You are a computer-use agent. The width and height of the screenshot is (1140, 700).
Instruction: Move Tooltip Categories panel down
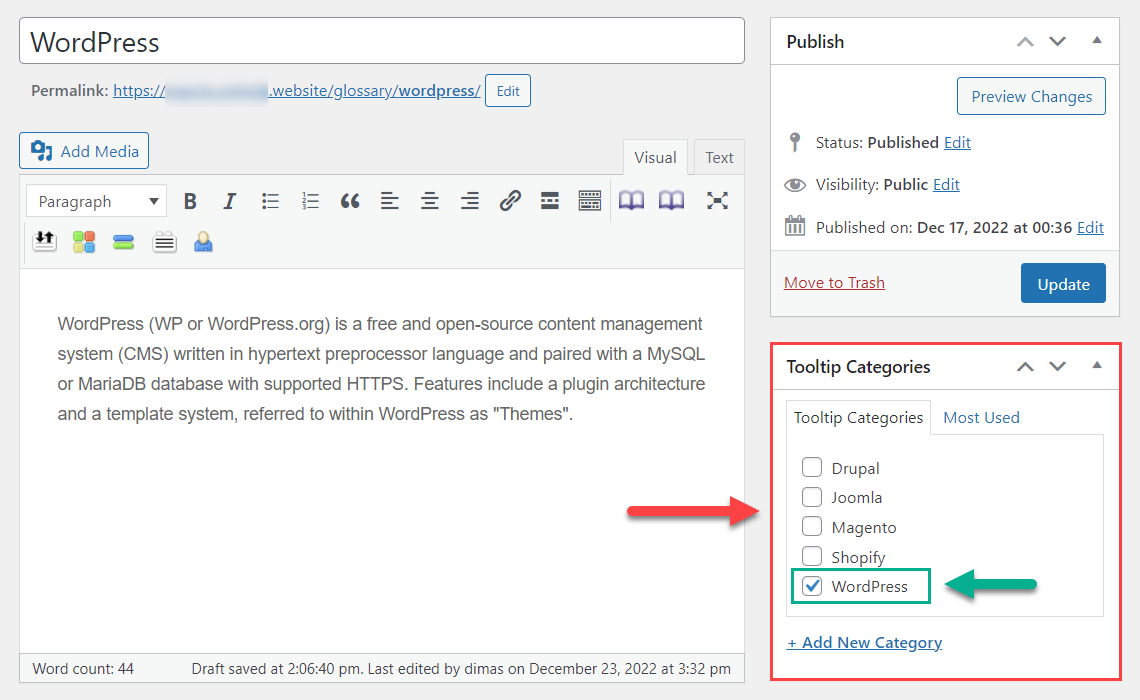pyautogui.click(x=1057, y=366)
